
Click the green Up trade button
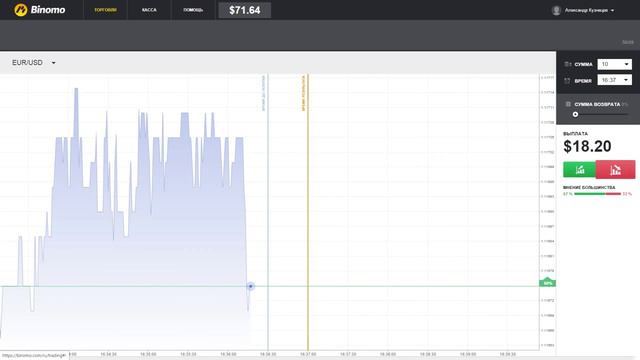pos(580,169)
